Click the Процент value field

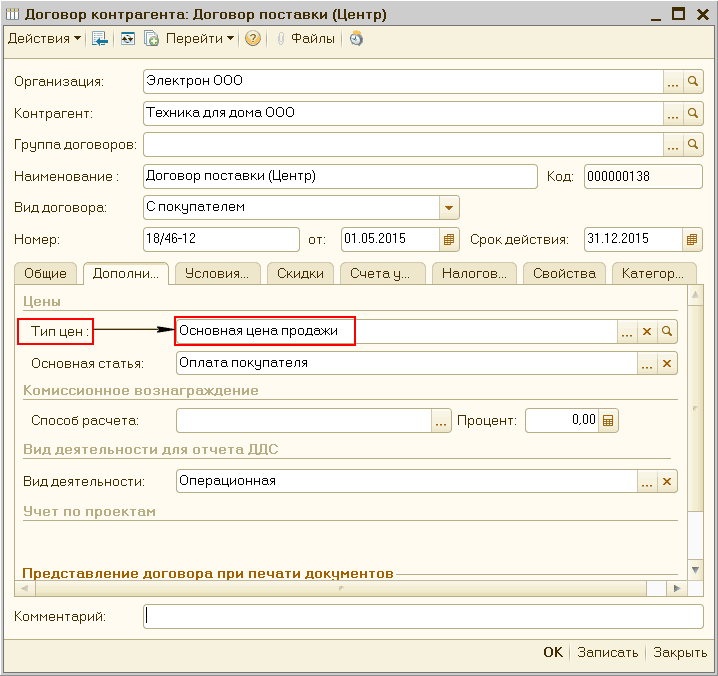pyautogui.click(x=562, y=421)
